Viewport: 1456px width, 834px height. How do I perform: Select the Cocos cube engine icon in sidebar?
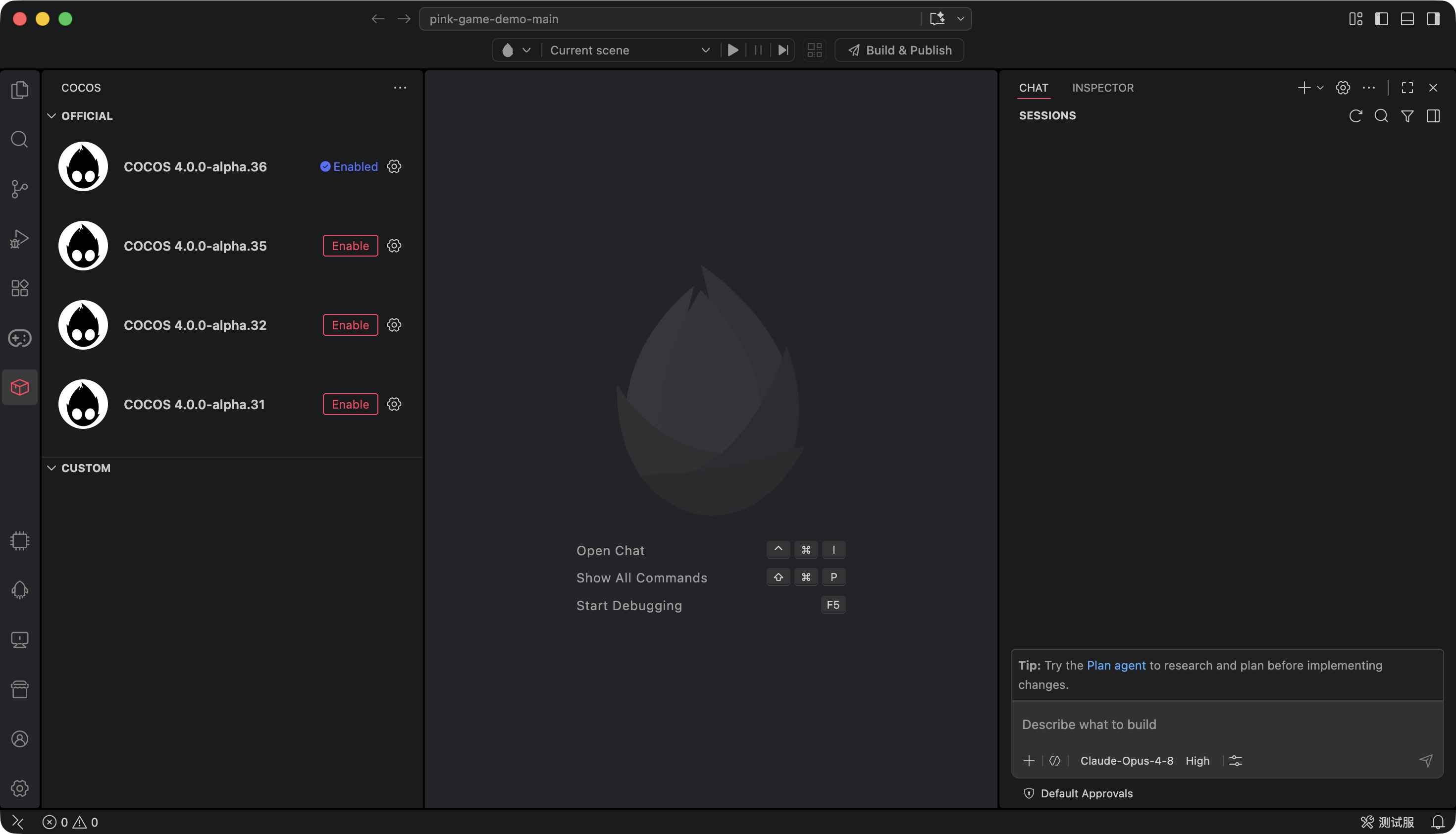pos(19,388)
